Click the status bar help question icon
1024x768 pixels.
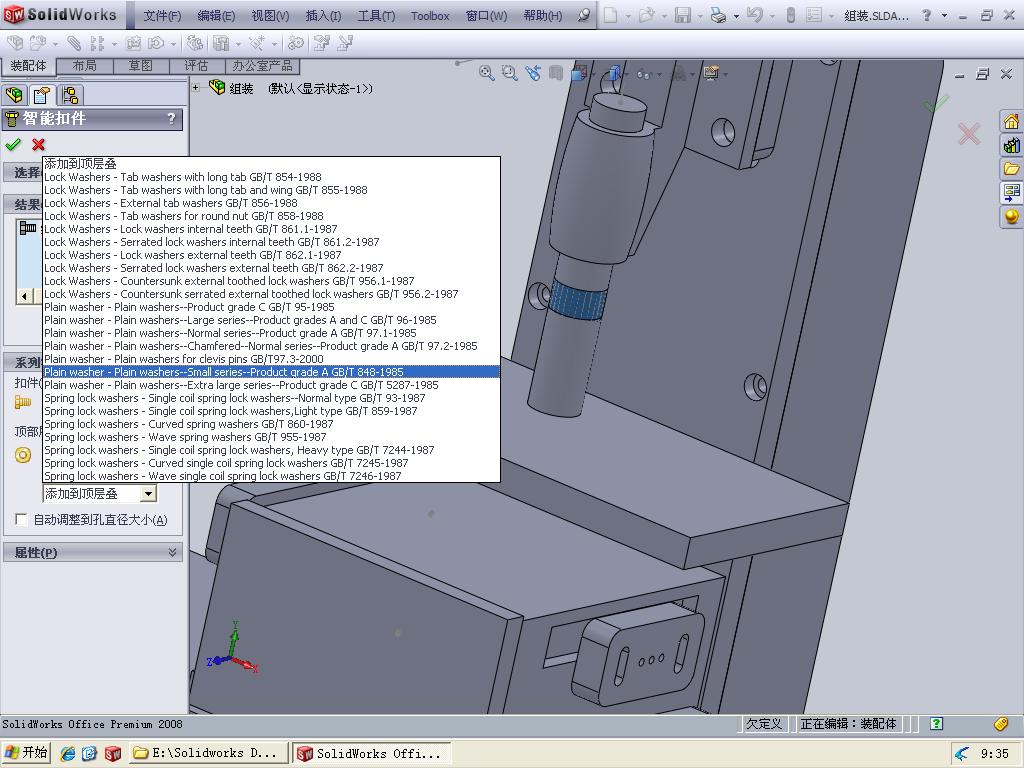(x=936, y=724)
